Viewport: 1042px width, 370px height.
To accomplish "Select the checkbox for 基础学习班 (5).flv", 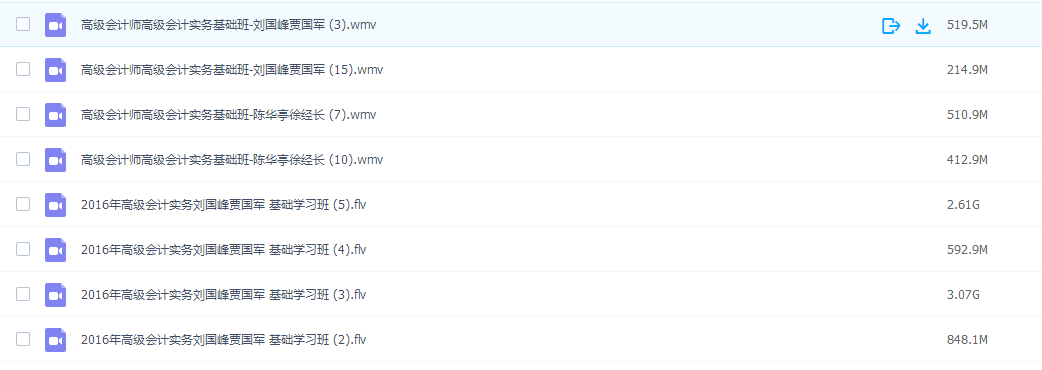I will [x=23, y=204].
